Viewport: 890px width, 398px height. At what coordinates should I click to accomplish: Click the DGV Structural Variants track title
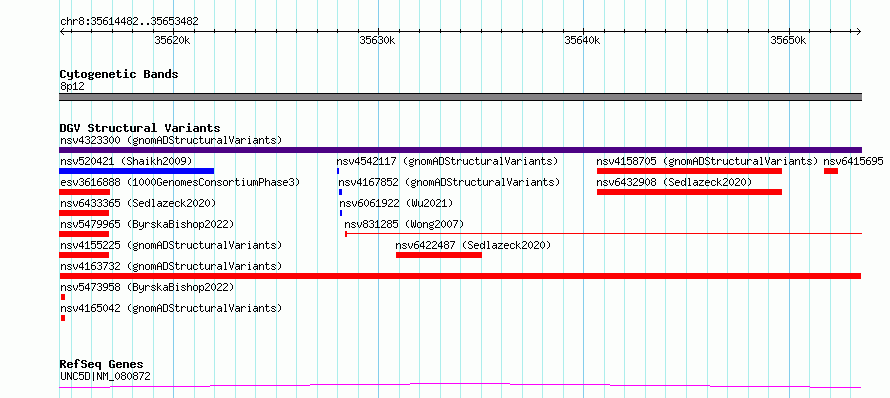pos(140,128)
